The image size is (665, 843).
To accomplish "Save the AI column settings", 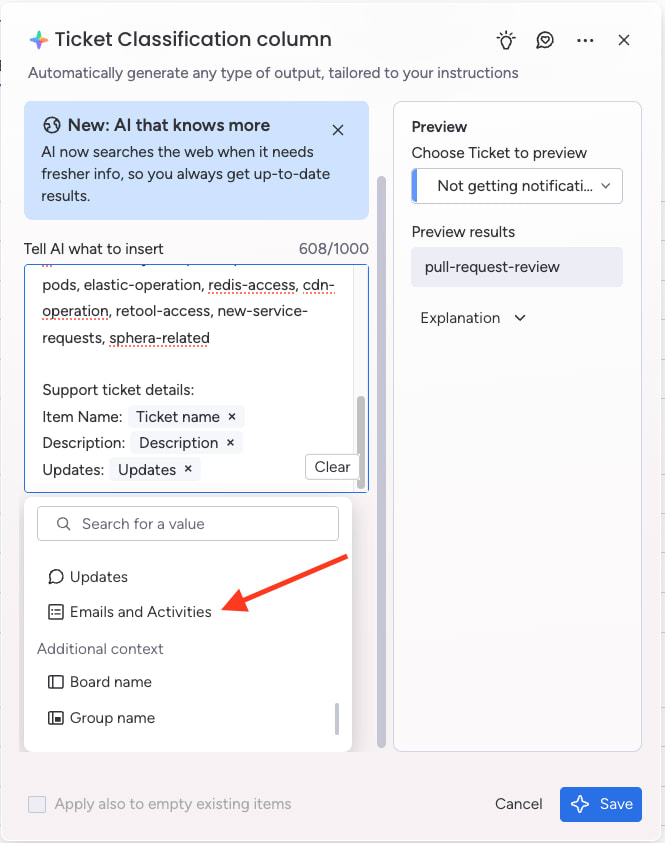I will [600, 804].
